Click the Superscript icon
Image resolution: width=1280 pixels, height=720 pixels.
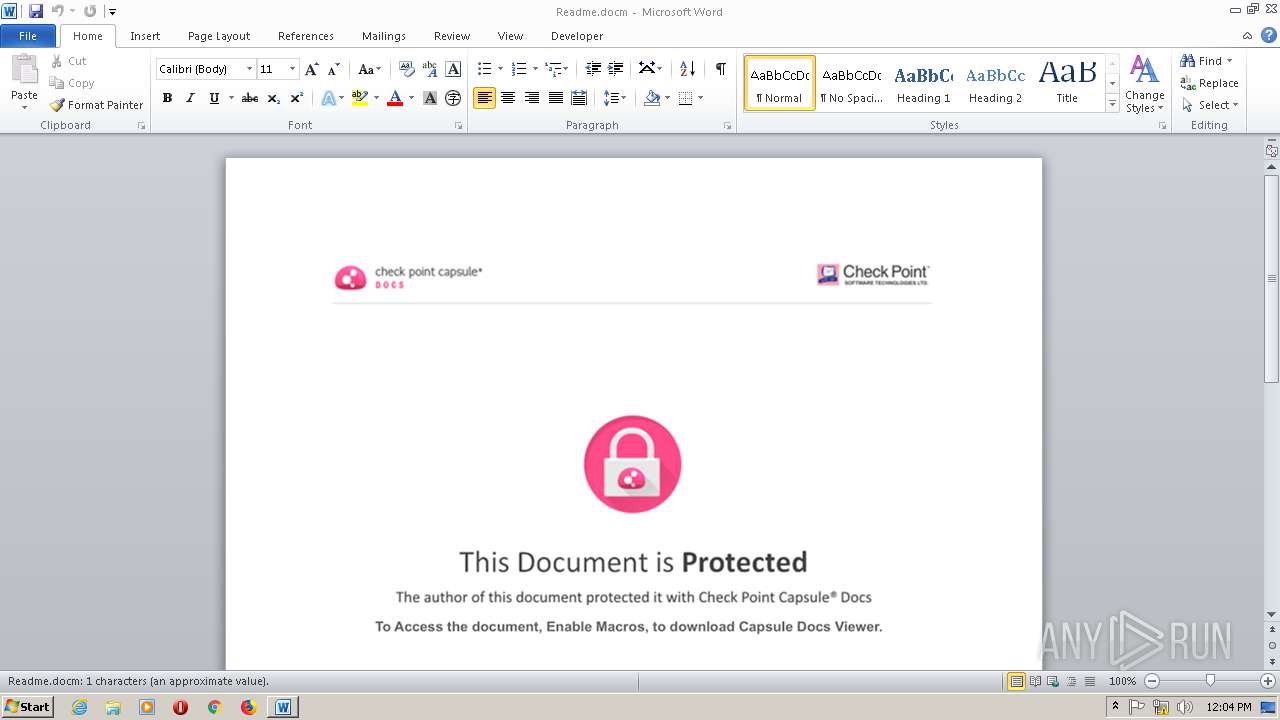297,98
